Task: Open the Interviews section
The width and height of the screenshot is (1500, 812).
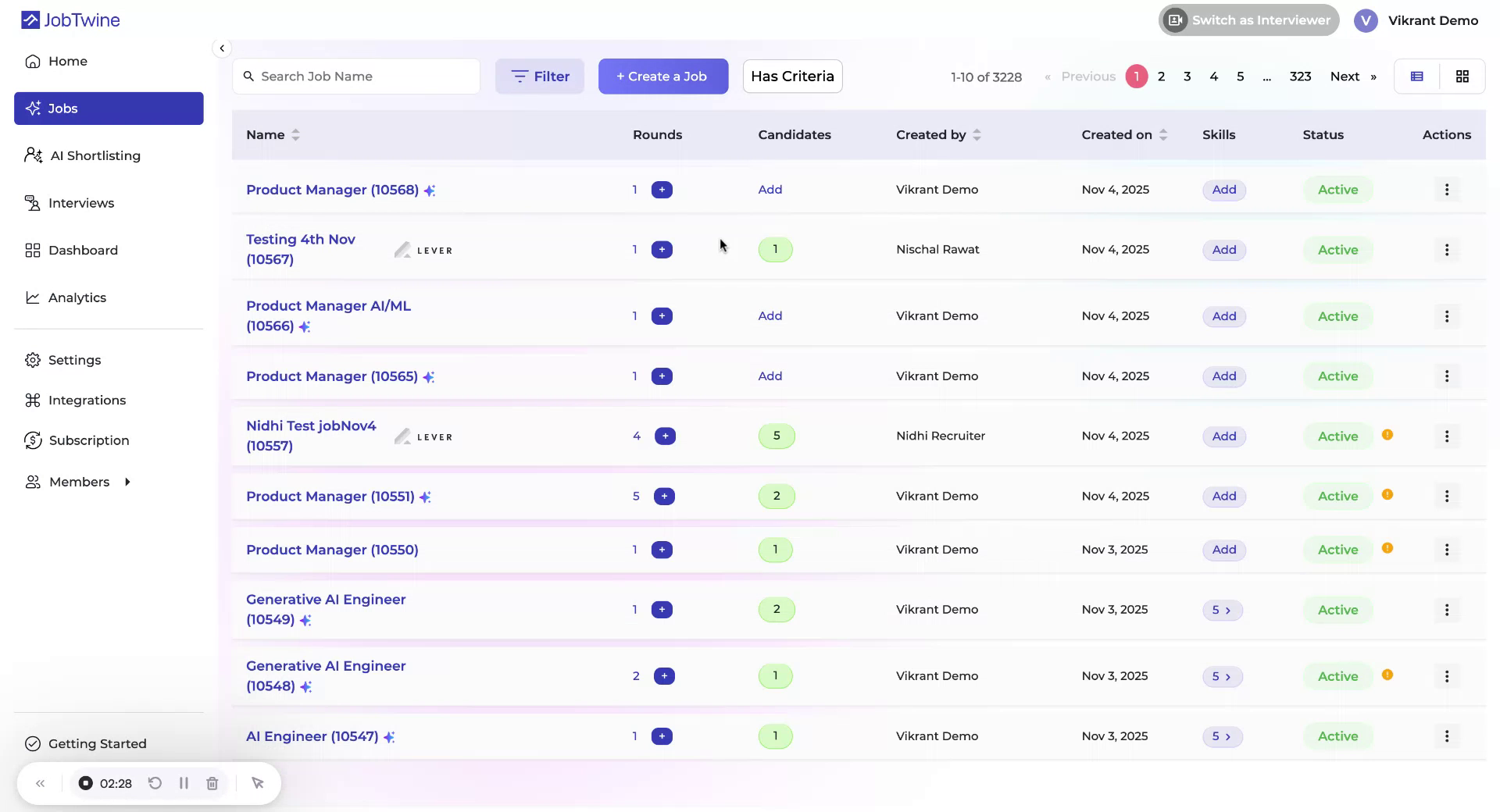Action: pyautogui.click(x=81, y=202)
